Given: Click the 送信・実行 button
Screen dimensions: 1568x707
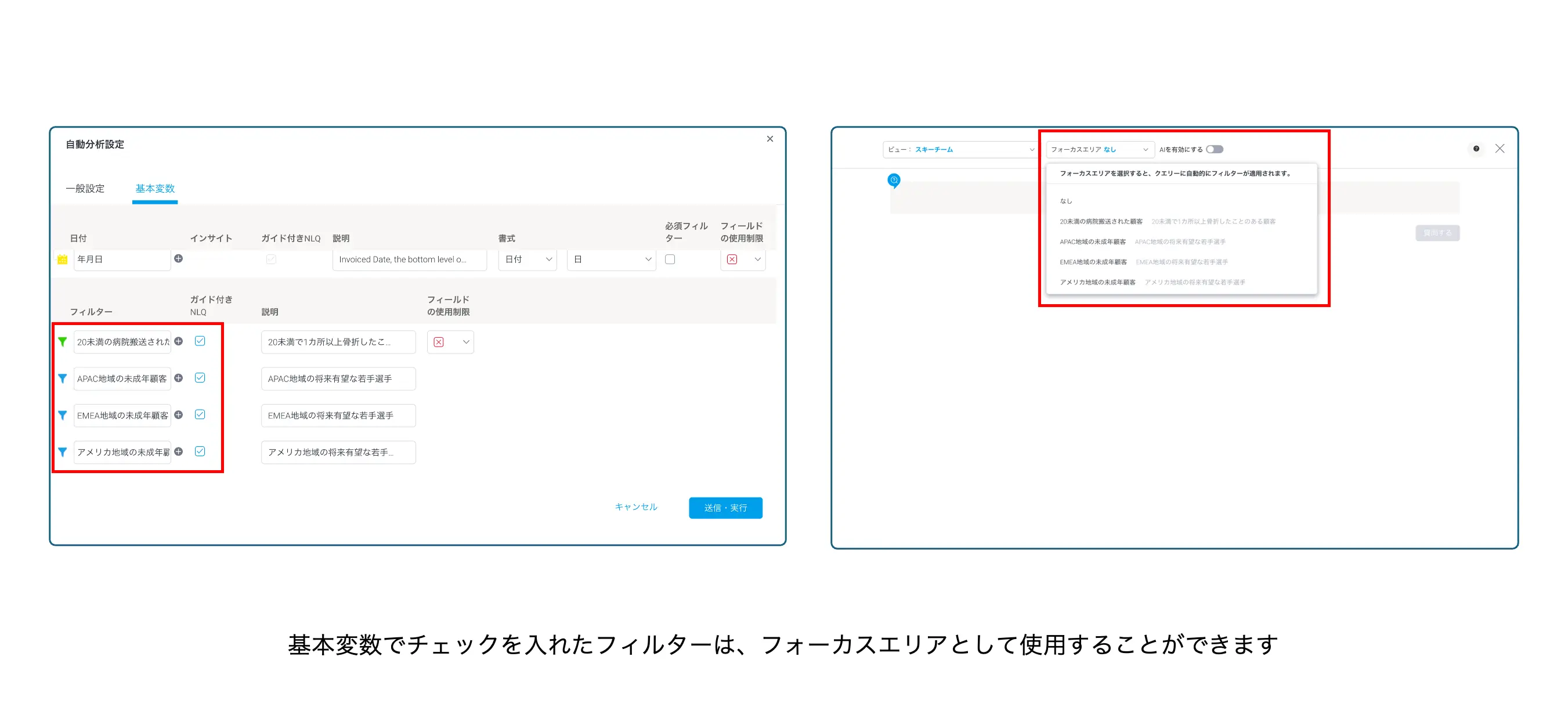Looking at the screenshot, I should (725, 507).
